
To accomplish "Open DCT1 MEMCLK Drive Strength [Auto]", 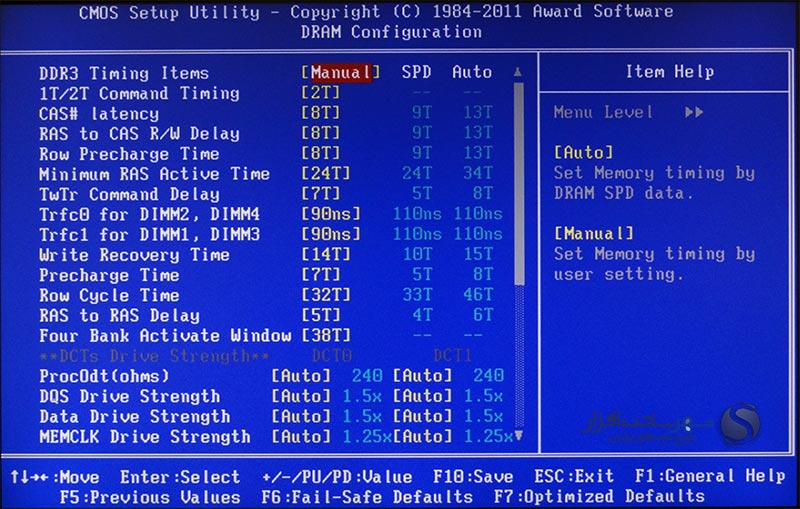I will [422, 437].
